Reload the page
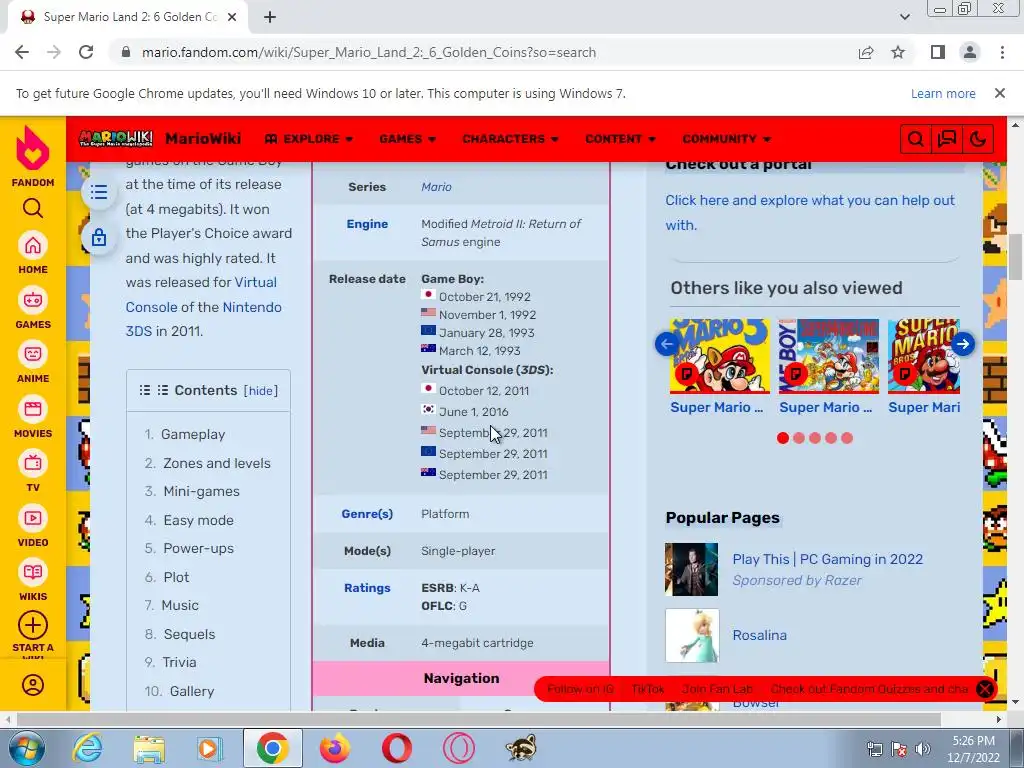The width and height of the screenshot is (1024, 768). [x=86, y=52]
